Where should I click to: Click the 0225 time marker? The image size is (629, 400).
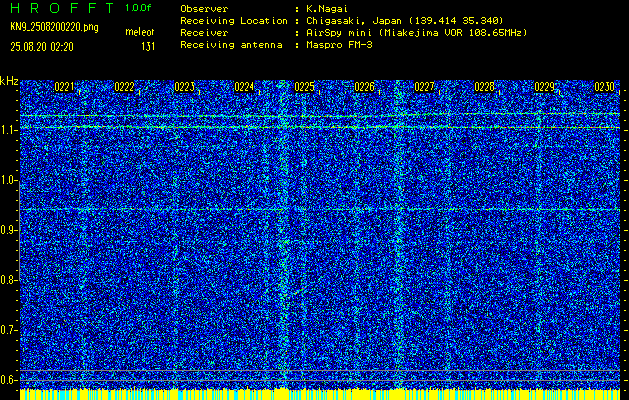304,87
